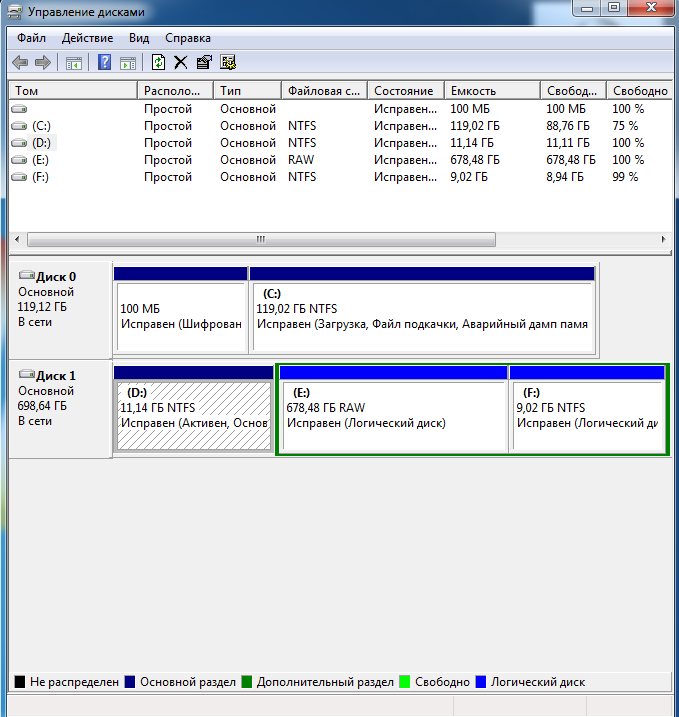Open Help with the blue question mark icon
The height and width of the screenshot is (717, 679).
pyautogui.click(x=105, y=62)
